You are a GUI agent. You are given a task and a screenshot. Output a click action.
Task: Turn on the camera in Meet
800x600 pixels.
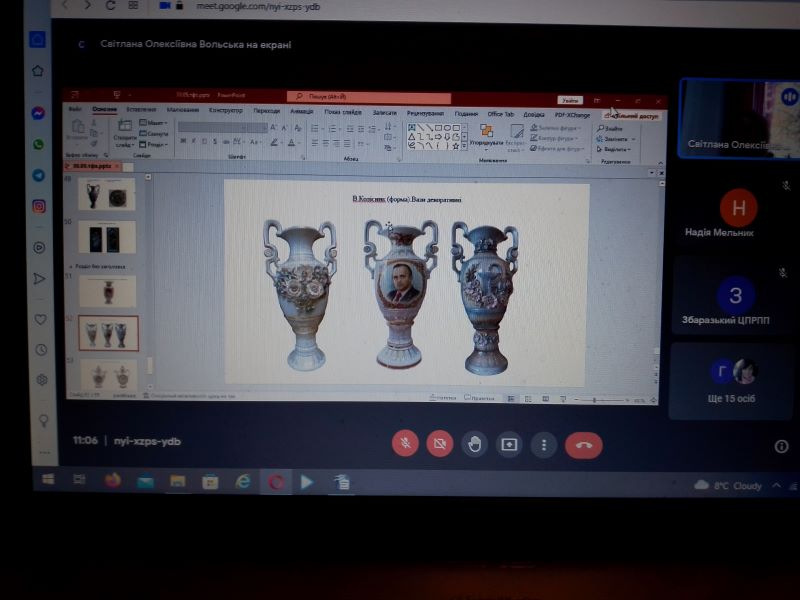pos(439,444)
